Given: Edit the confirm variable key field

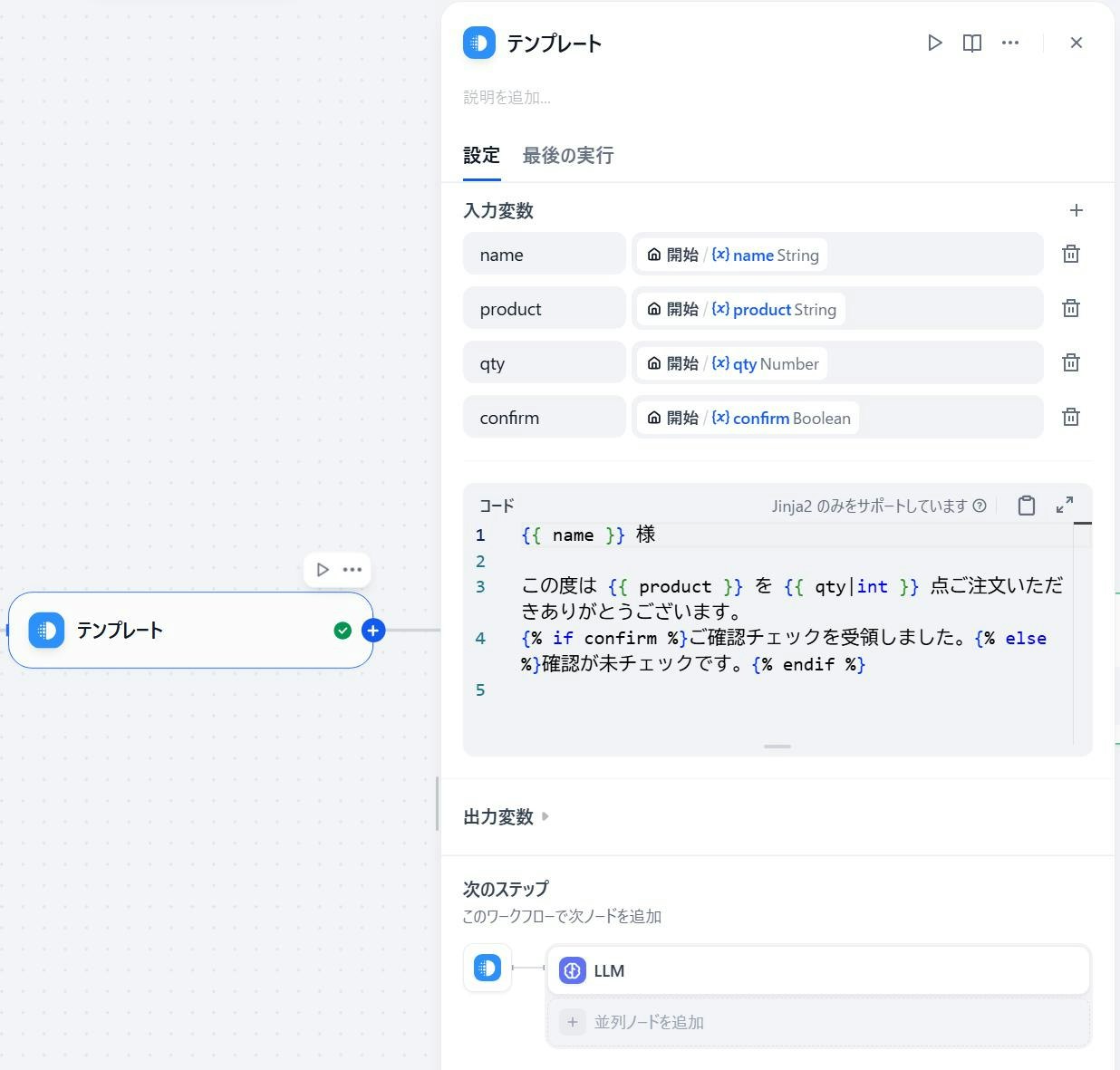Looking at the screenshot, I should click(545, 418).
